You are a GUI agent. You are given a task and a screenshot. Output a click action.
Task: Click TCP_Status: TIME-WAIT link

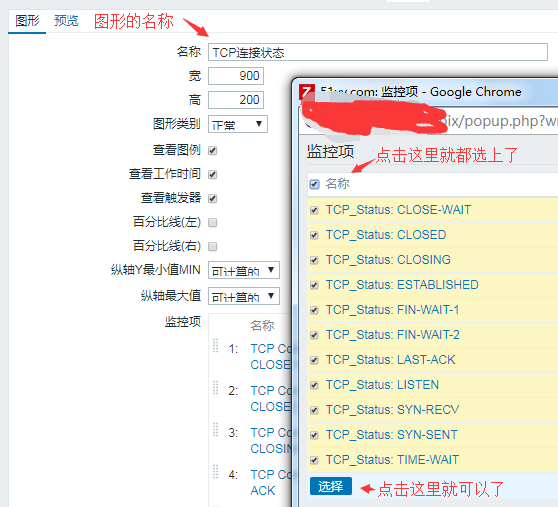pos(392,460)
